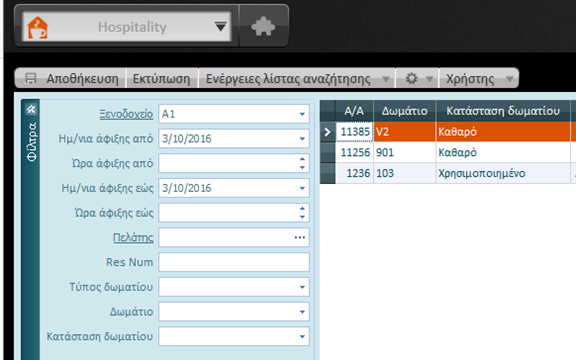Click the Res Num input field
The image size is (576, 360).
click(234, 262)
